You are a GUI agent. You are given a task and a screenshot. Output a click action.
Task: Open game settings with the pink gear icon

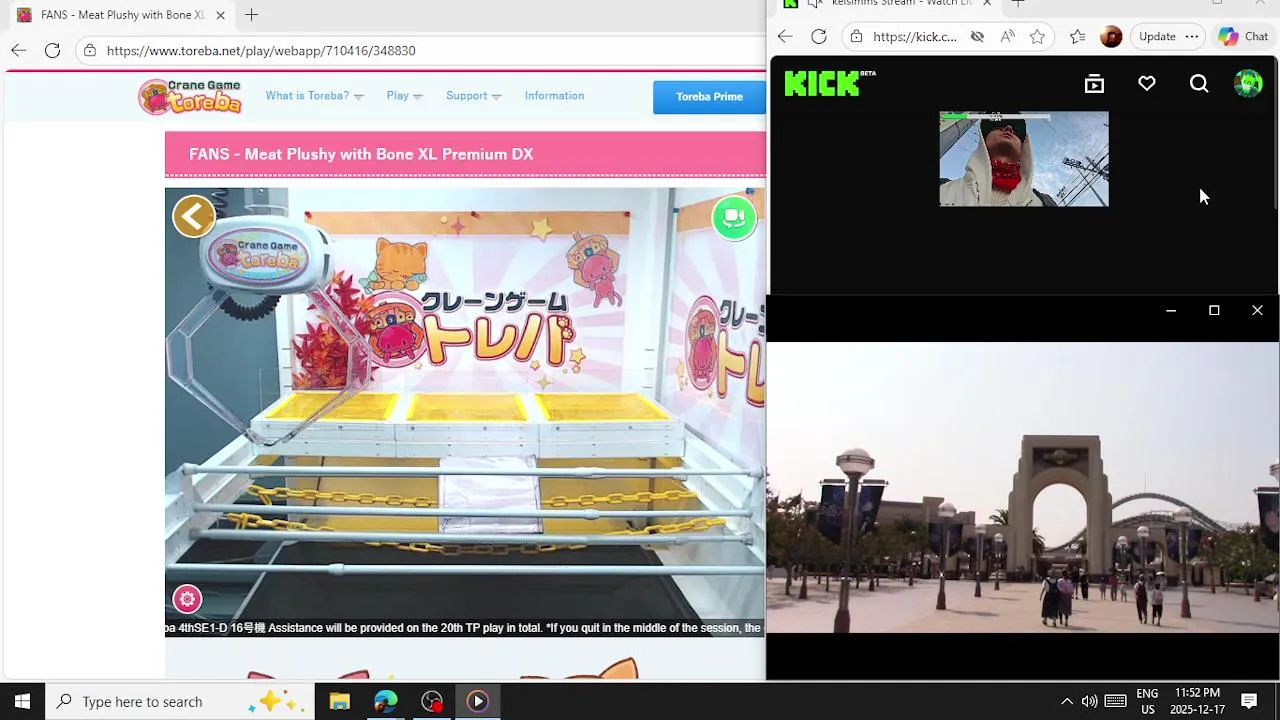pyautogui.click(x=187, y=599)
